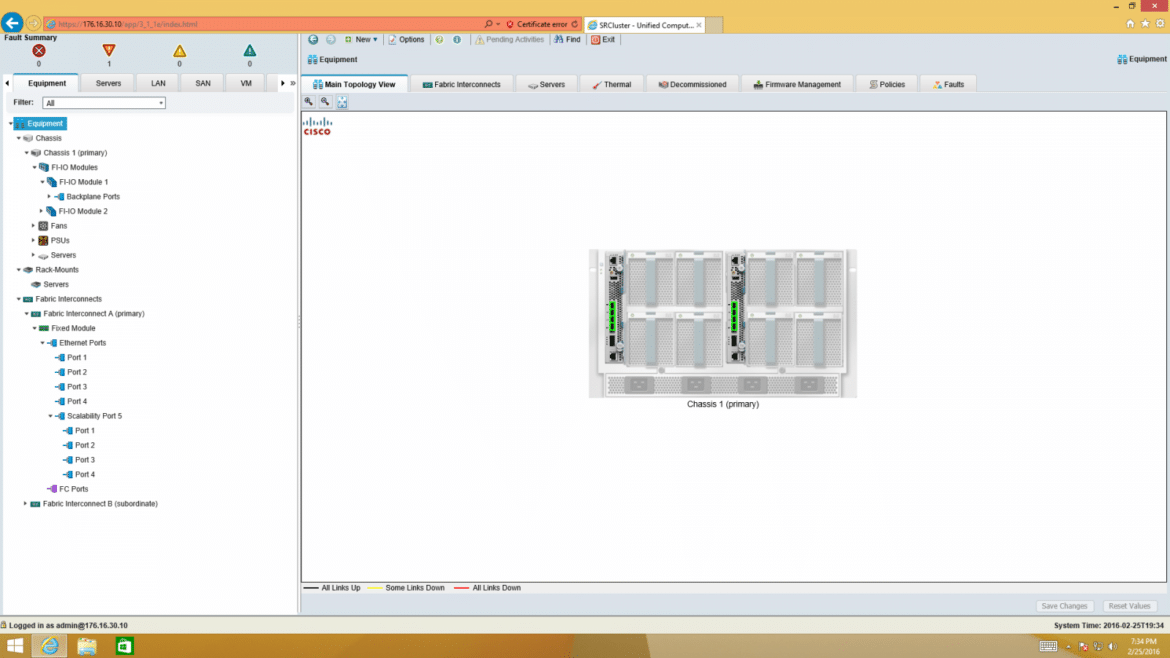1170x658 pixels.
Task: Open the on-screen keyboard tray icon
Action: click(x=1048, y=646)
